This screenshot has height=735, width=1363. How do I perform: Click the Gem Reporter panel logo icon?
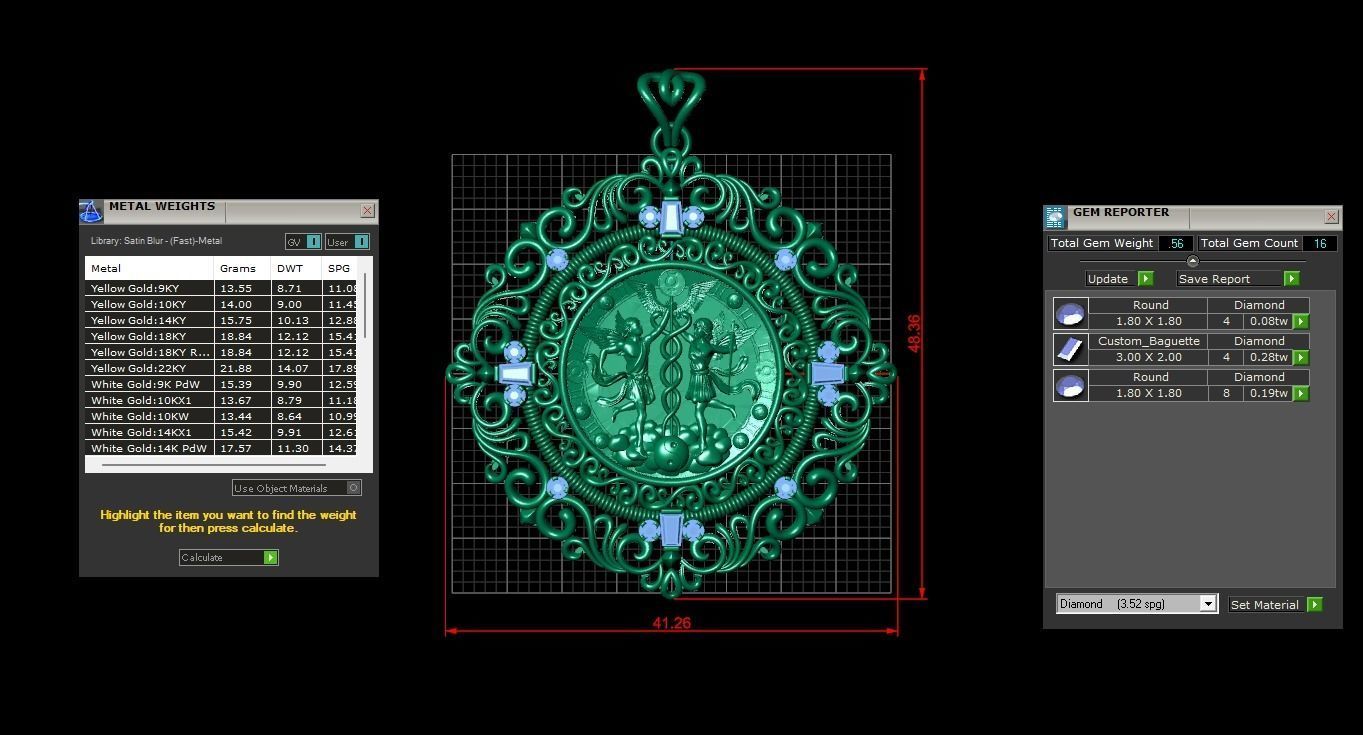1055,217
